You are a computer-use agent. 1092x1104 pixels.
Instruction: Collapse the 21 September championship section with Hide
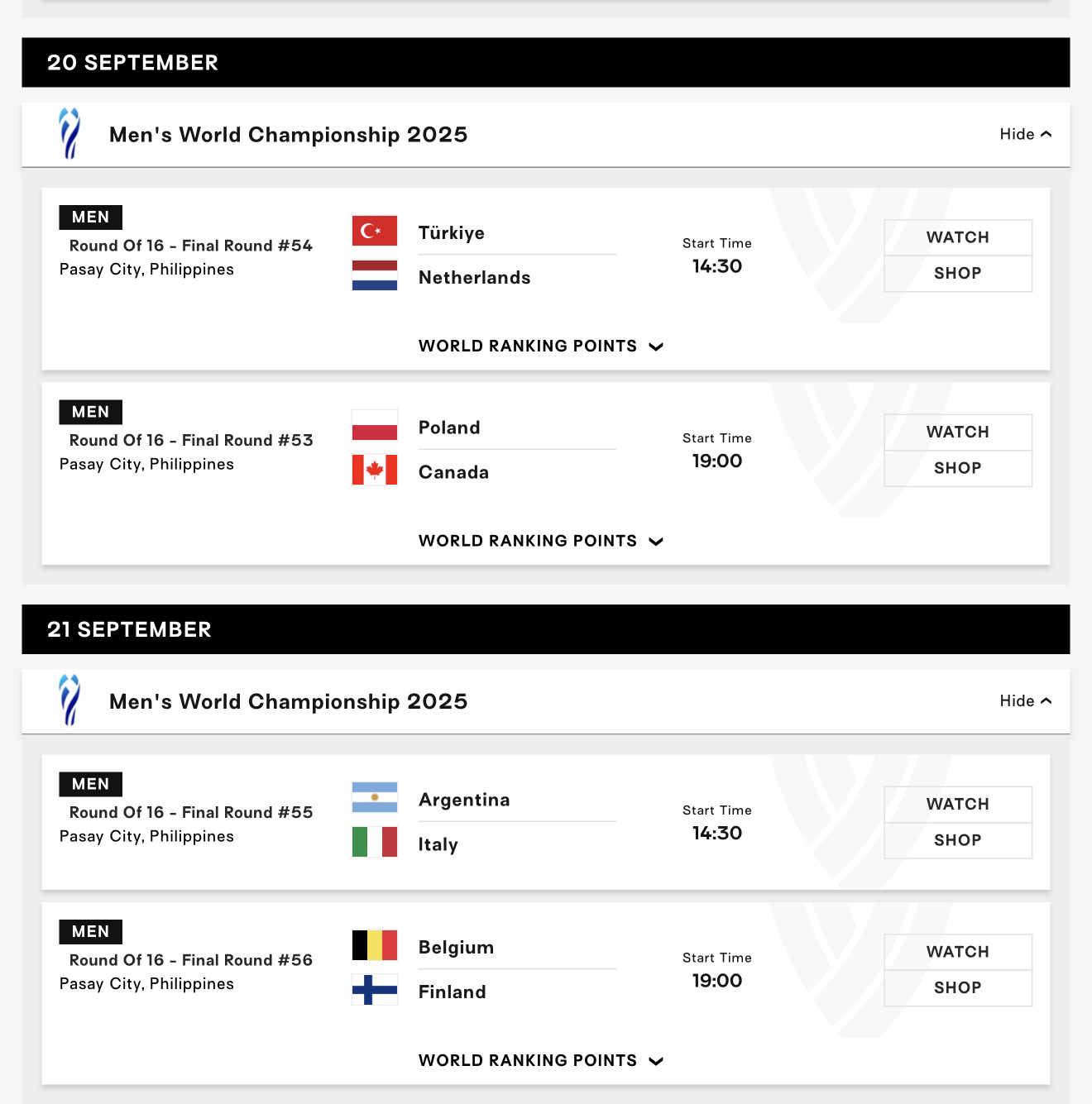pyautogui.click(x=1026, y=700)
